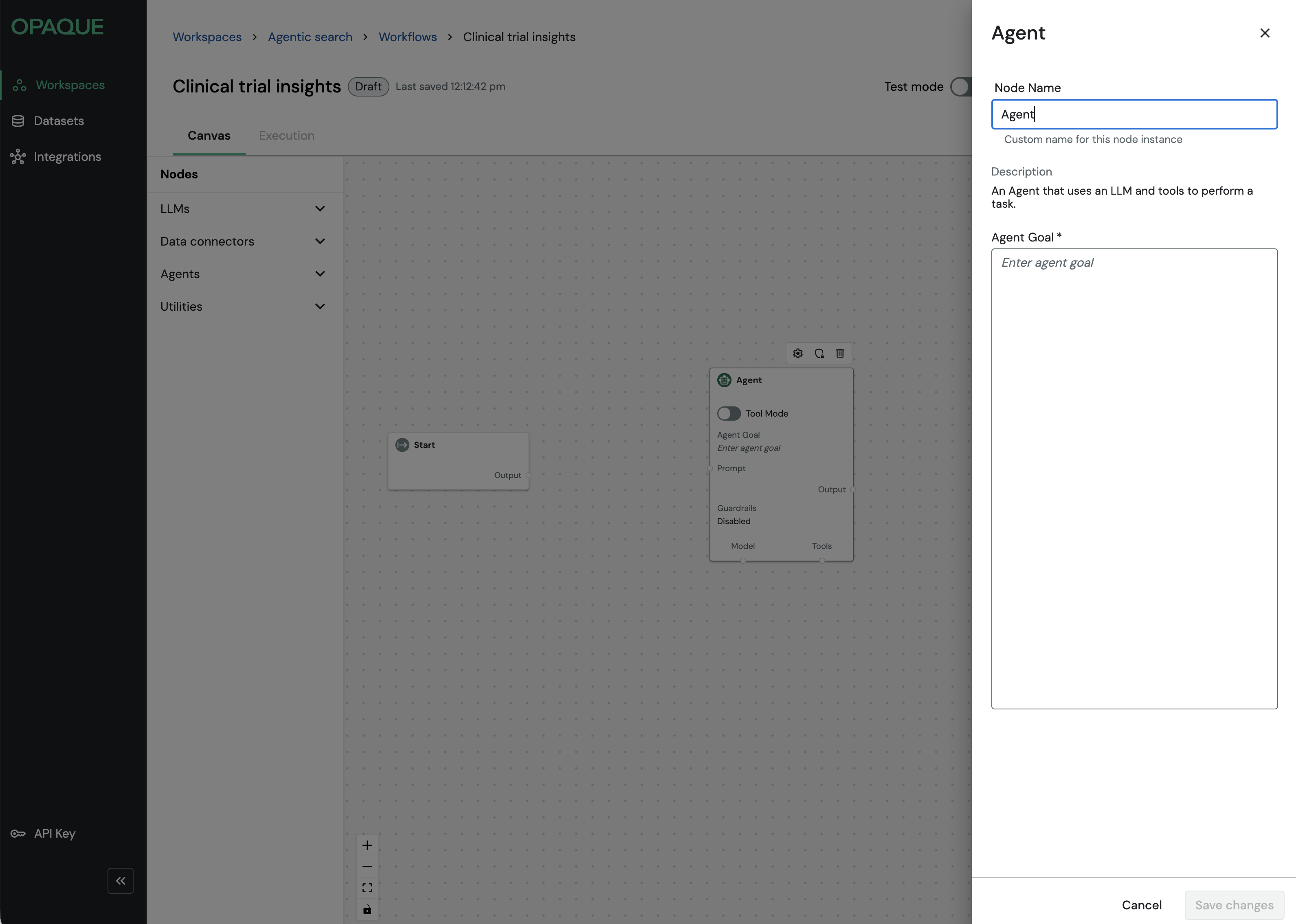Open Datasets from the sidebar
The height and width of the screenshot is (924, 1296).
[x=59, y=121]
